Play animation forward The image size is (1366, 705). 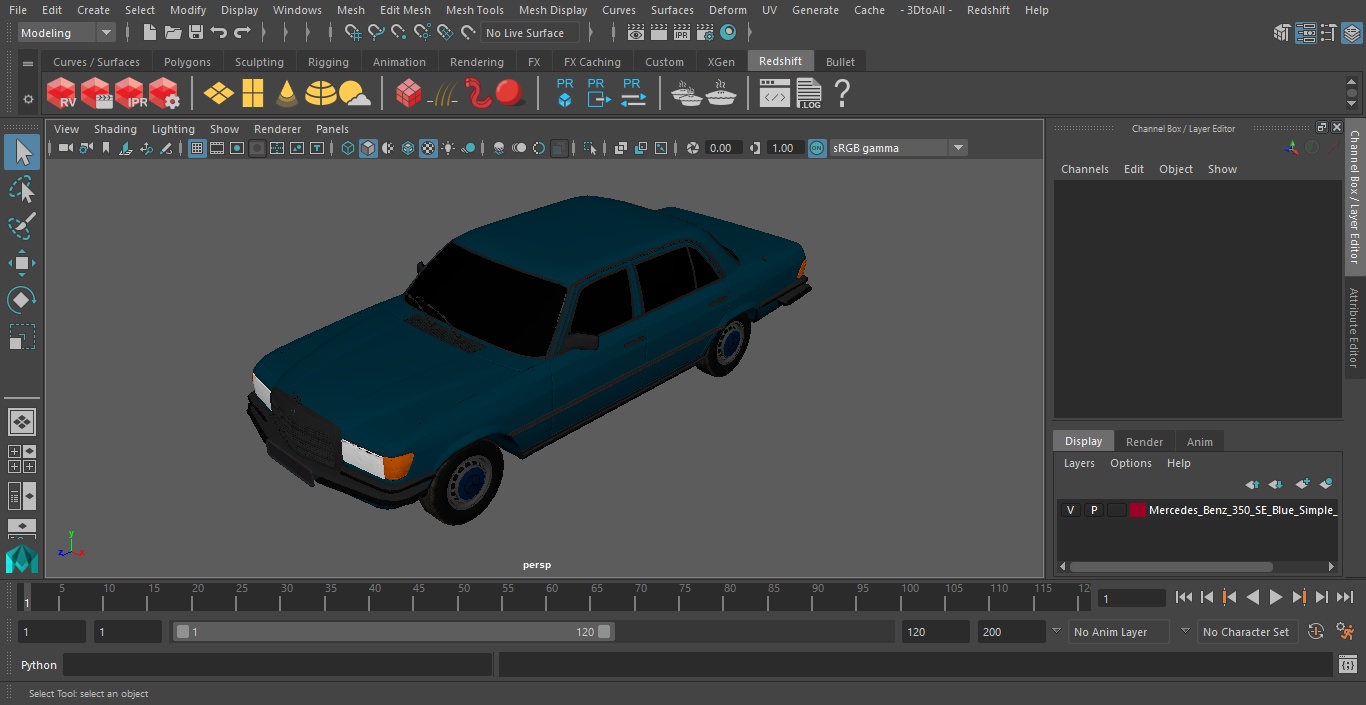[1275, 597]
